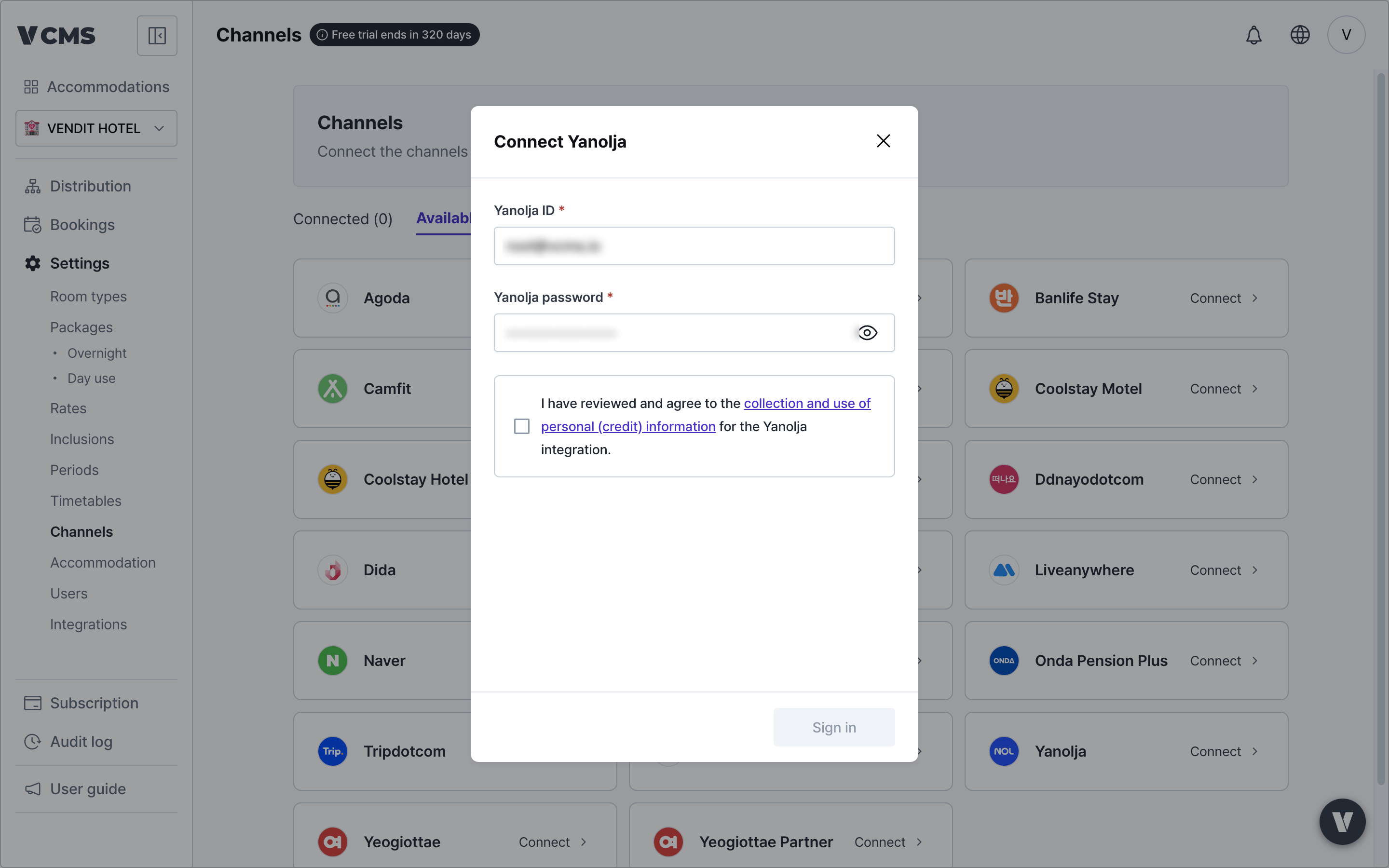Click the Agoda channel logo
Viewport: 1389px width, 868px height.
coord(333,298)
